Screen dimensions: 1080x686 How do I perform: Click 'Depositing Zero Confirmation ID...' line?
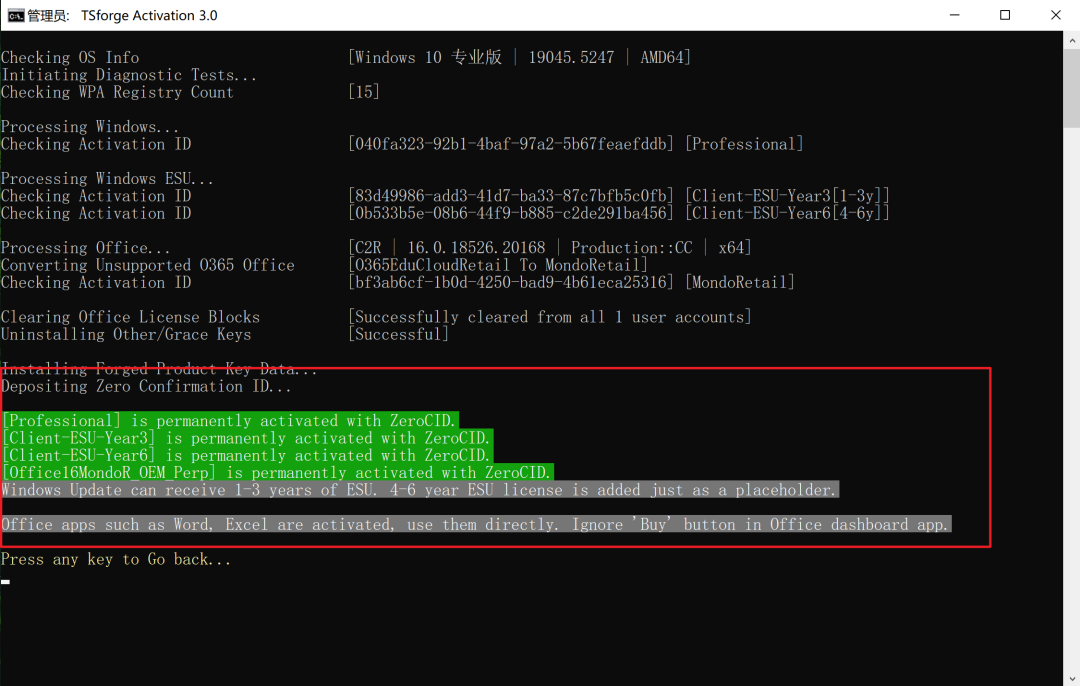tap(146, 386)
